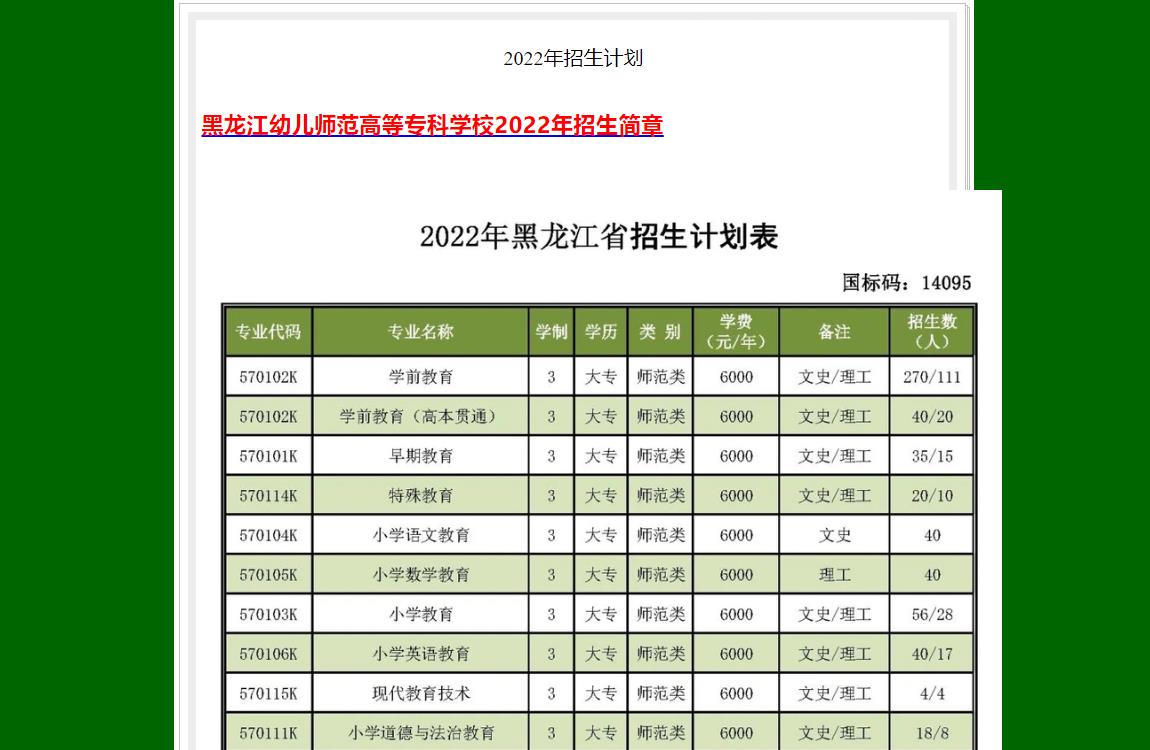This screenshot has height=750, width=1150.
Task: Click the 师范类 category in 小学教育 row
Action: [x=660, y=614]
